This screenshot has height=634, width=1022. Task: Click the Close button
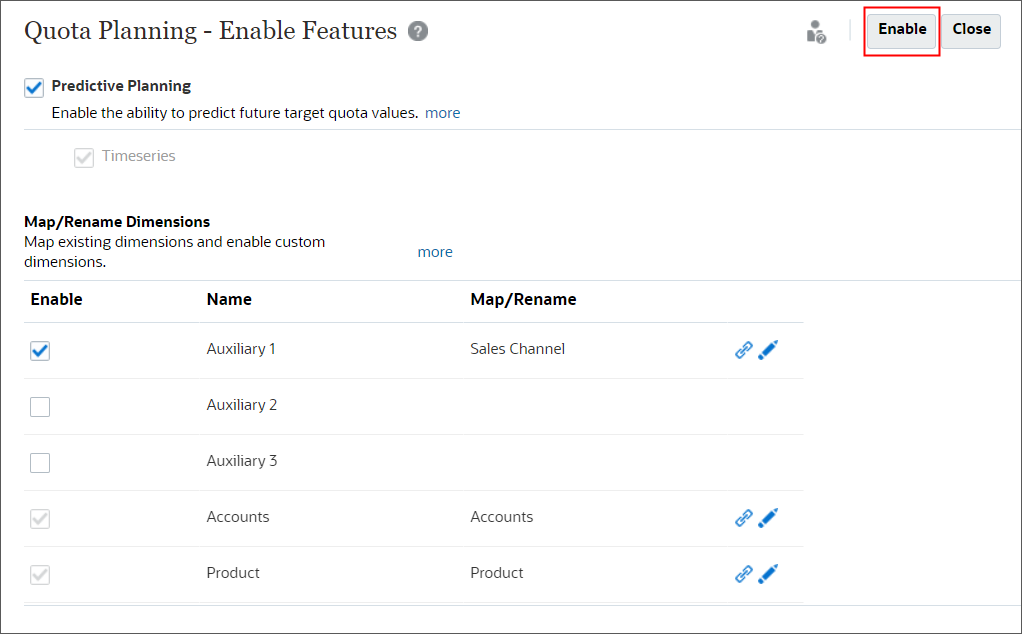tap(971, 29)
